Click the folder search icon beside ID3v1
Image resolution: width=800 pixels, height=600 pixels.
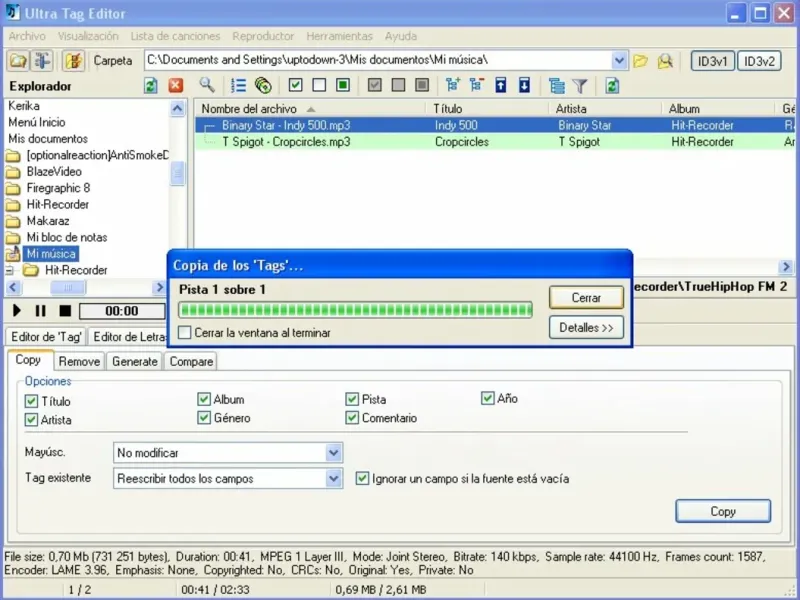(665, 61)
